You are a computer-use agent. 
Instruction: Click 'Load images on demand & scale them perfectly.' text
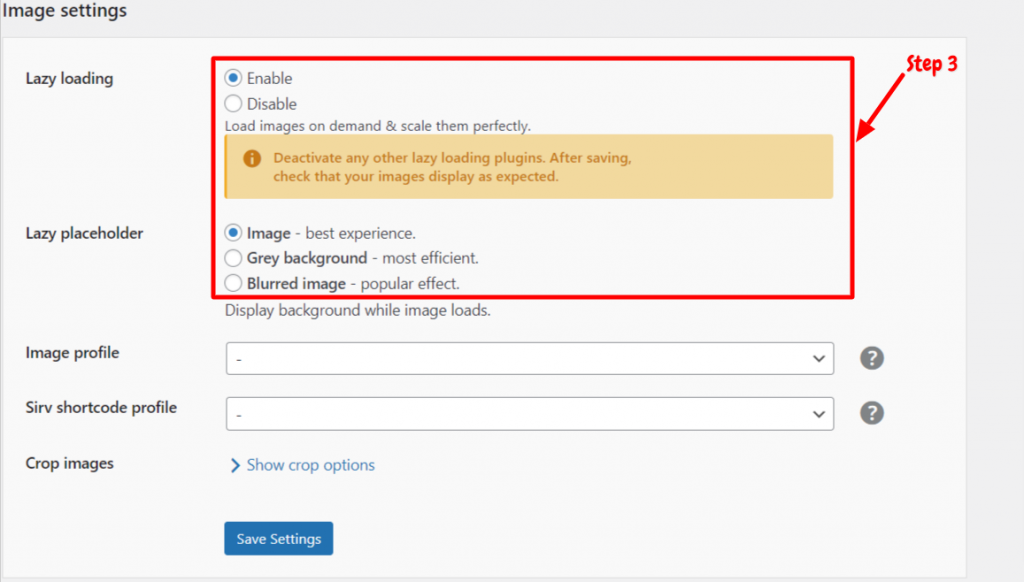(377, 126)
